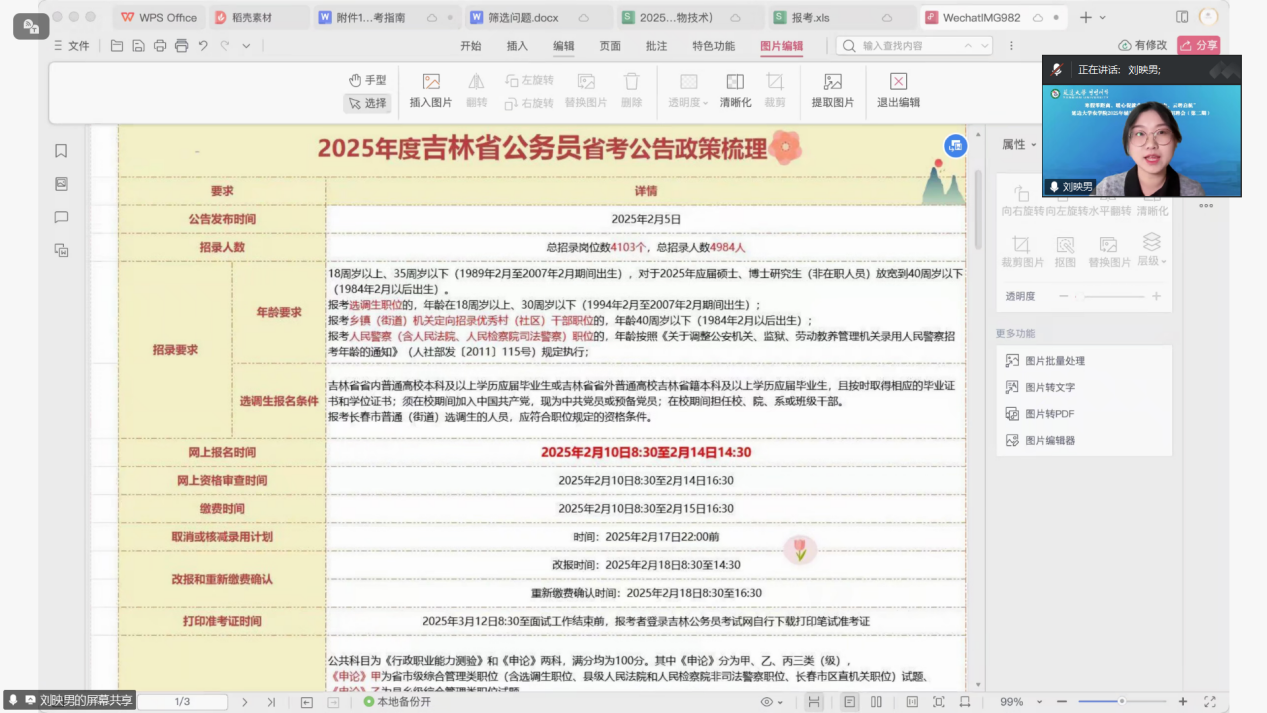This screenshot has width=1267, height=713.
Task: Click the red 分享 share button
Action: pos(1198,45)
